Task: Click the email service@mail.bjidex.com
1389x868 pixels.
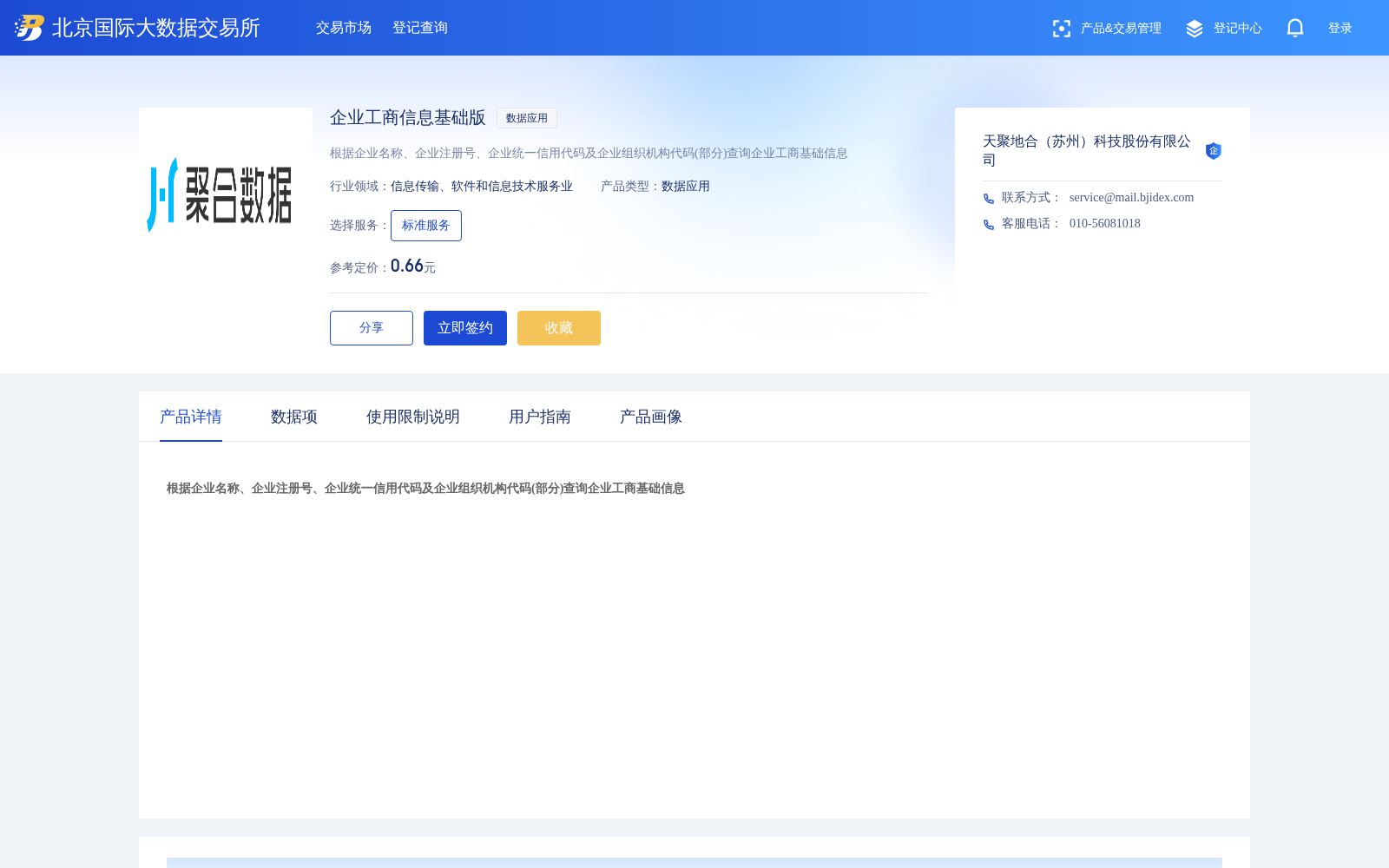Action: (x=1131, y=198)
